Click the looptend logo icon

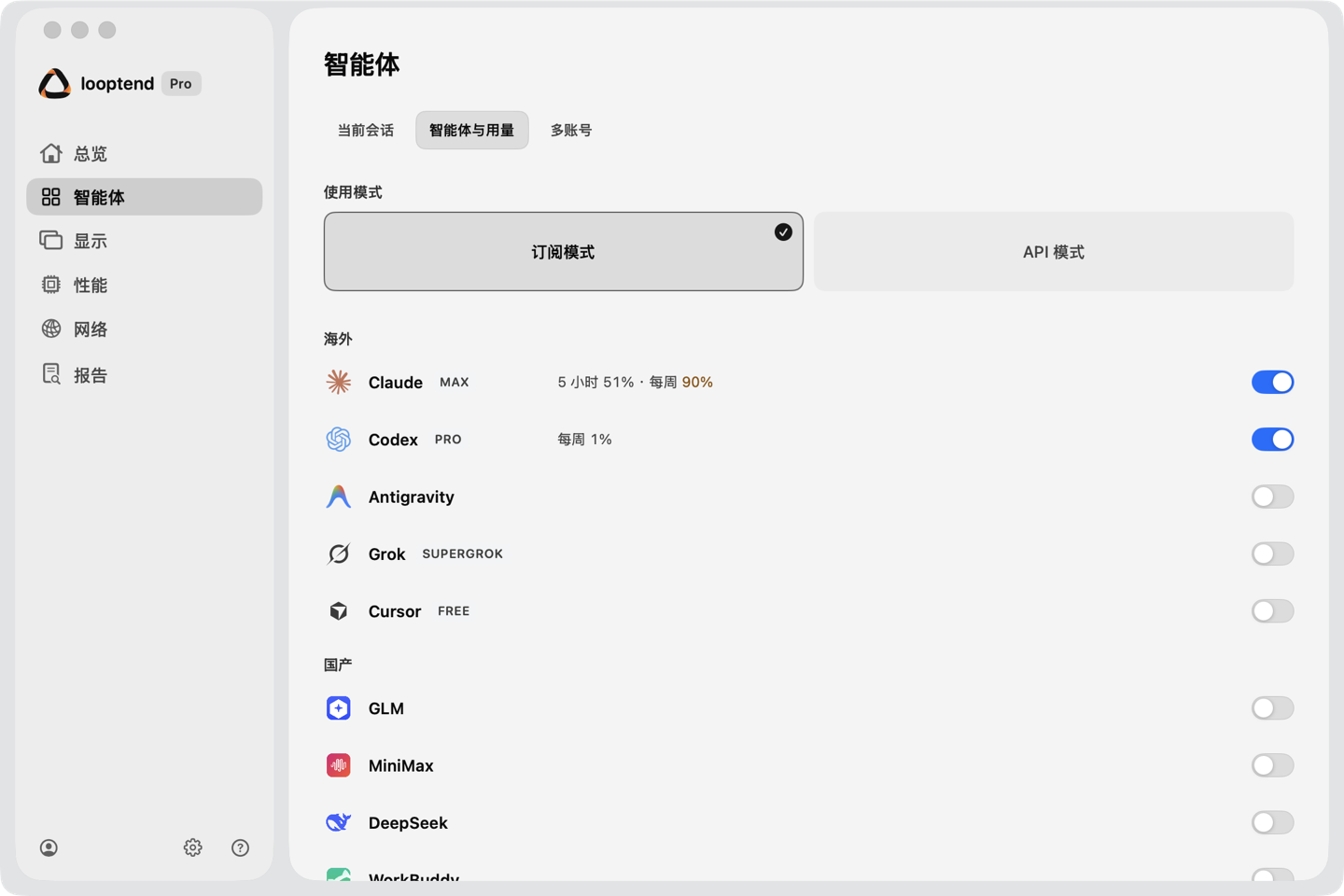pos(55,84)
